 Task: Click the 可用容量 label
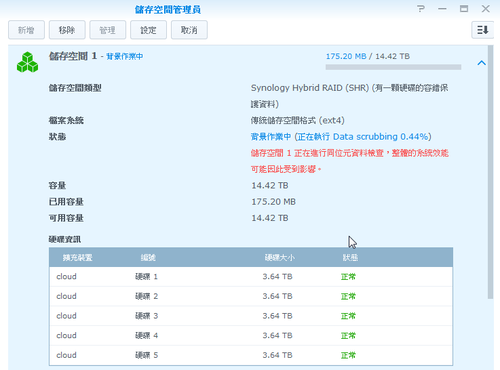66,218
